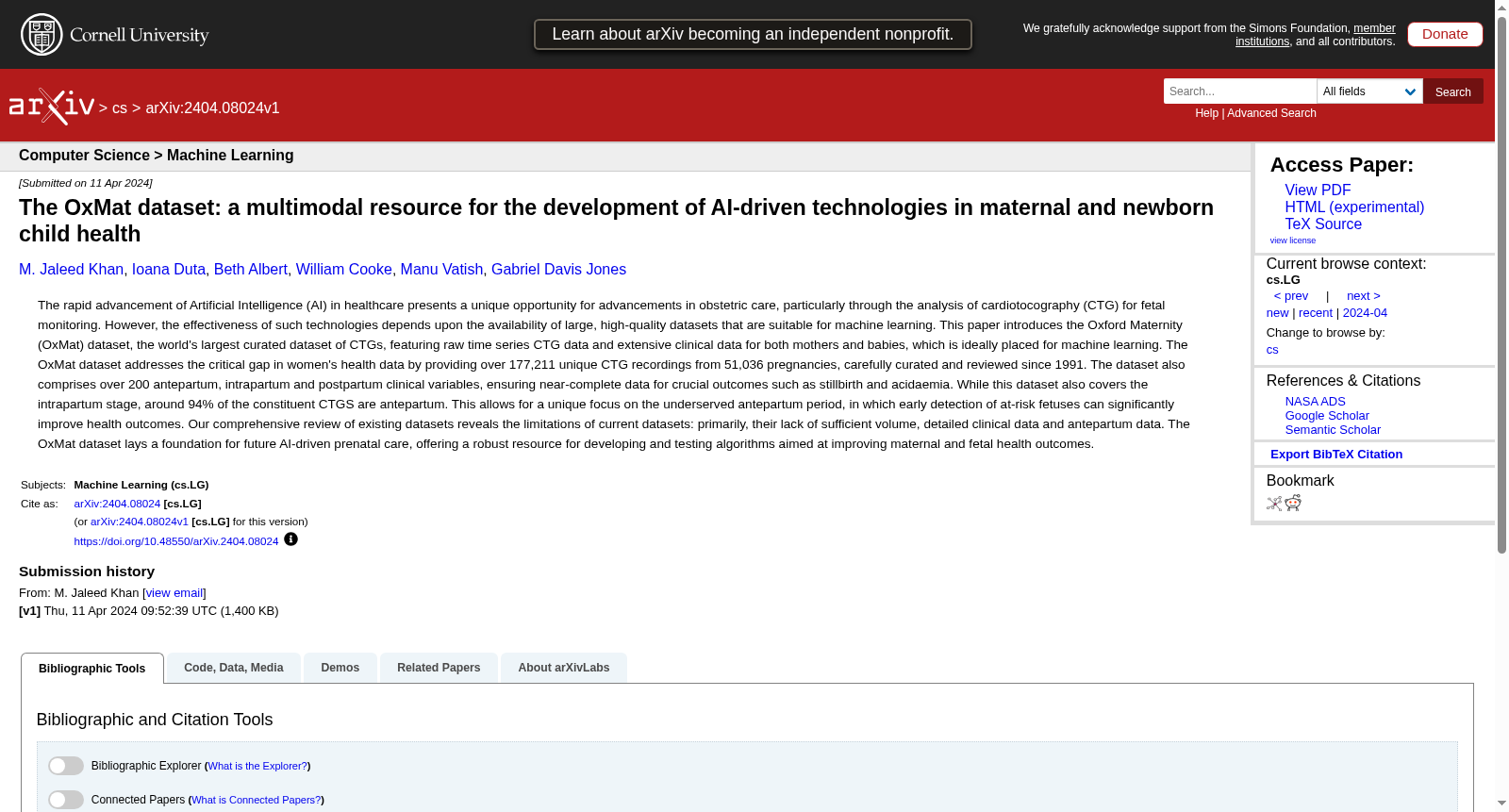The height and width of the screenshot is (812, 1509).
Task: Open the 2024-04 listing link
Action: tap(1365, 313)
